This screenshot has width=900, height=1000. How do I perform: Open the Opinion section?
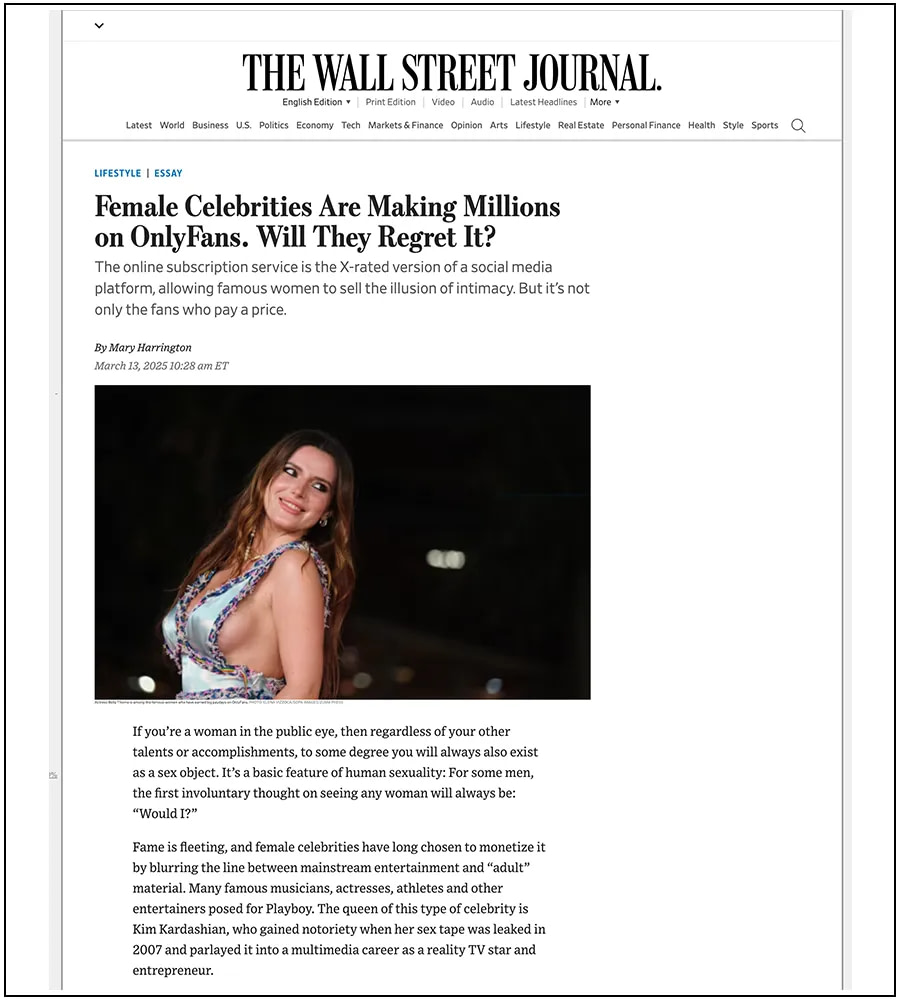point(466,125)
